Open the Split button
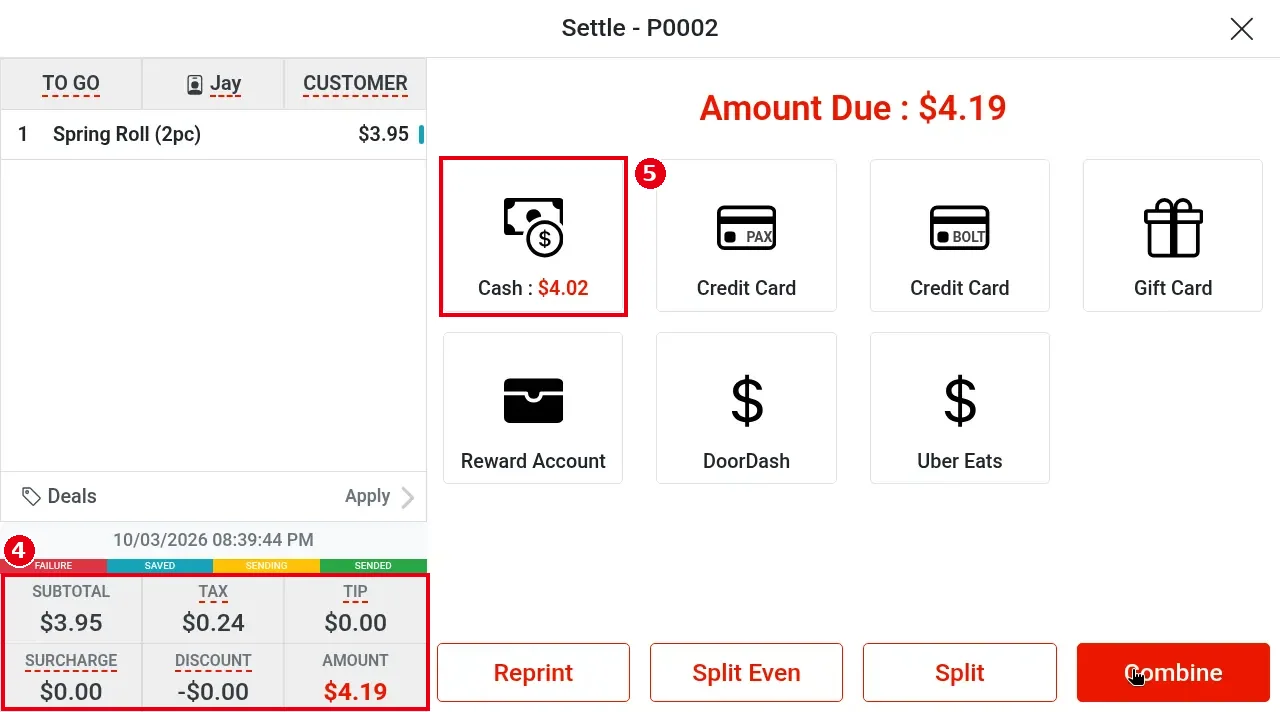Screen dimensions: 1280x712 tap(960, 672)
